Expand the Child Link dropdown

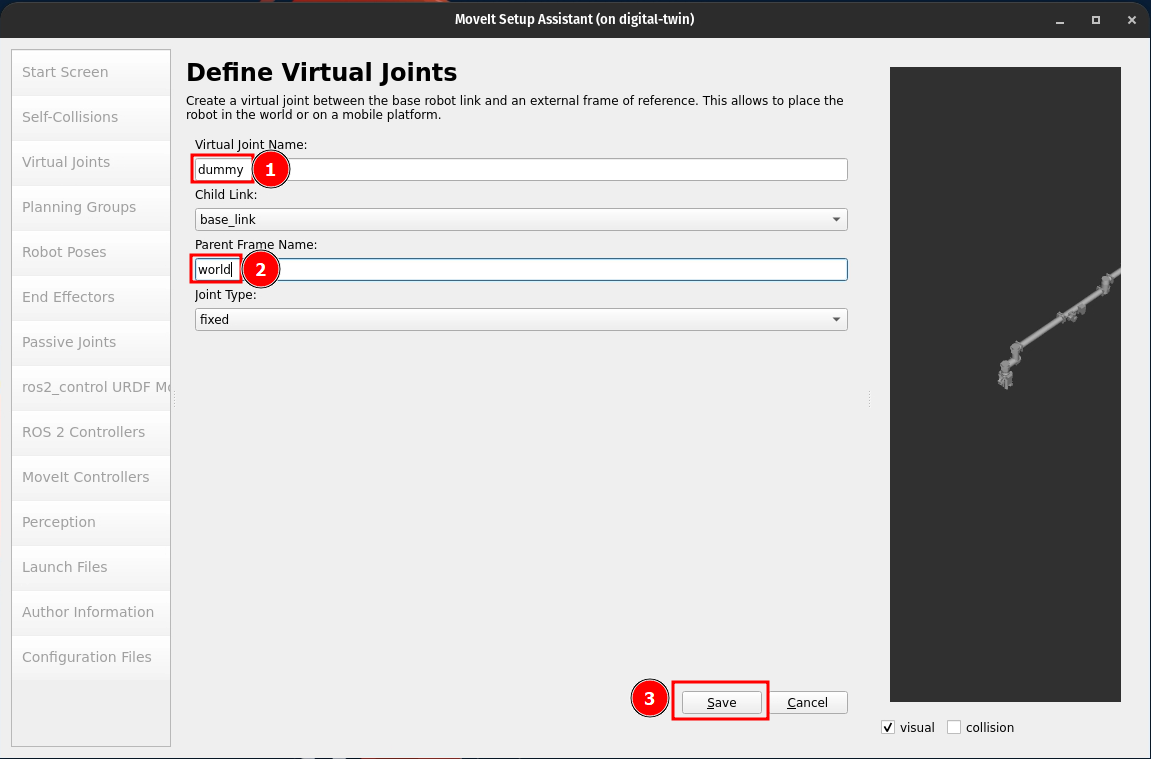click(x=520, y=220)
